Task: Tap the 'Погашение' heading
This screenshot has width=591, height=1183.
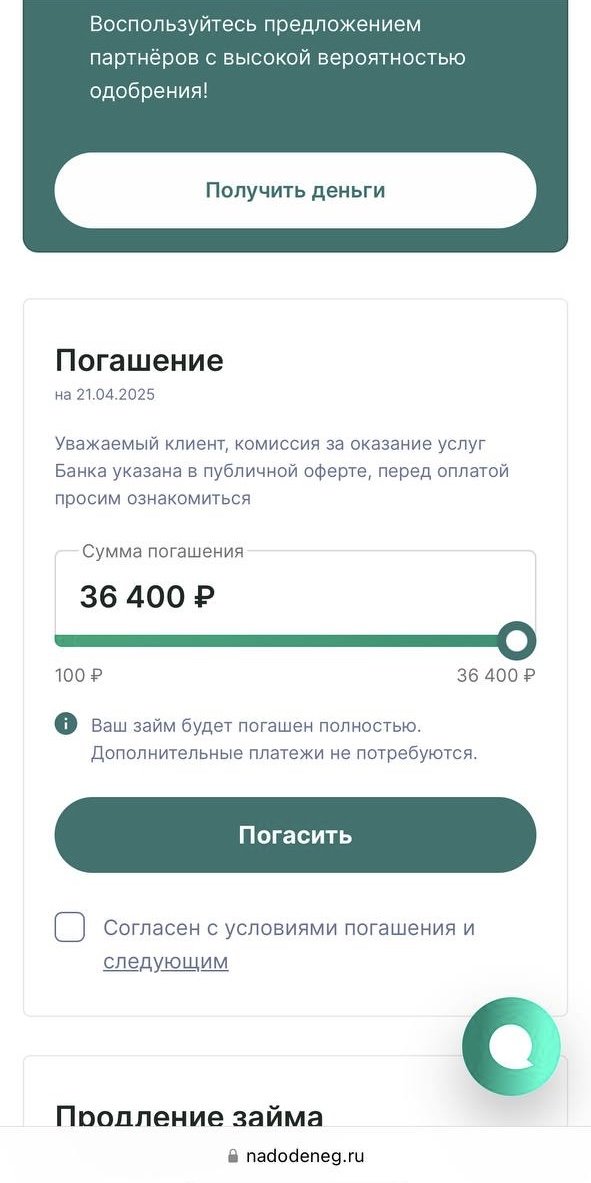Action: click(x=139, y=361)
